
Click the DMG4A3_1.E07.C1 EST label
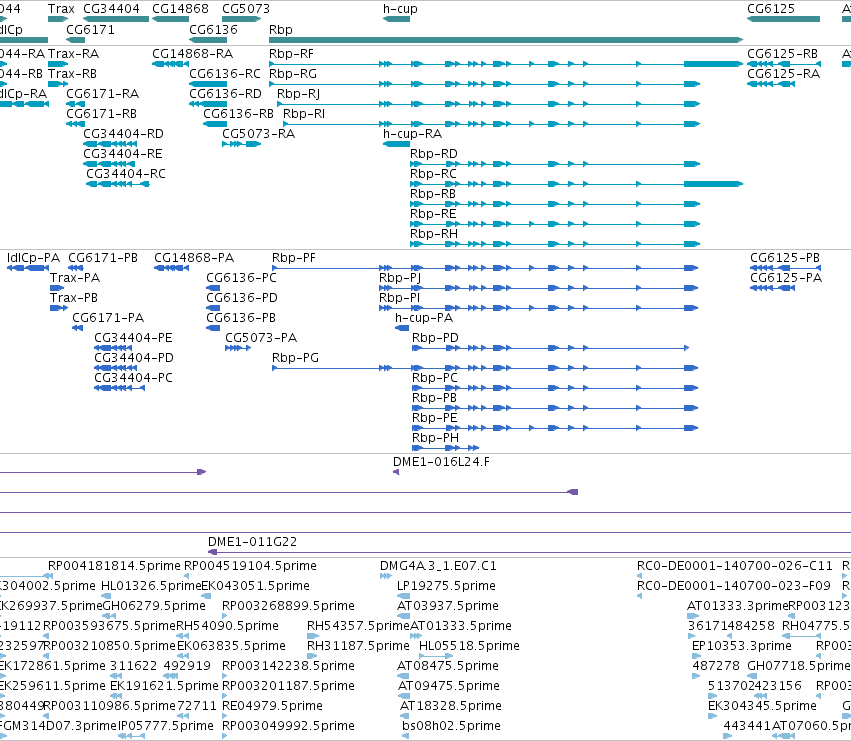438,566
